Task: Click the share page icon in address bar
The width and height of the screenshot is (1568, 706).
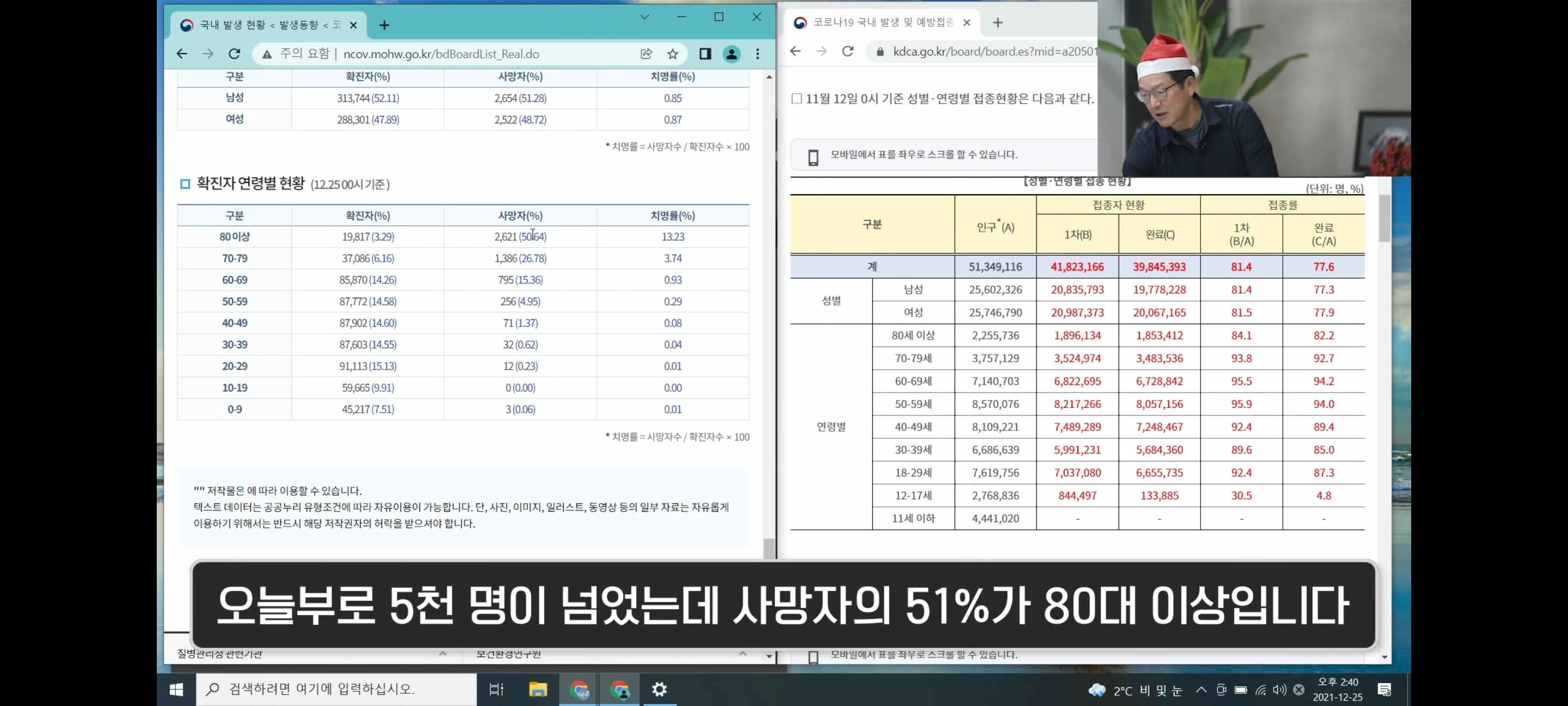Action: point(646,53)
